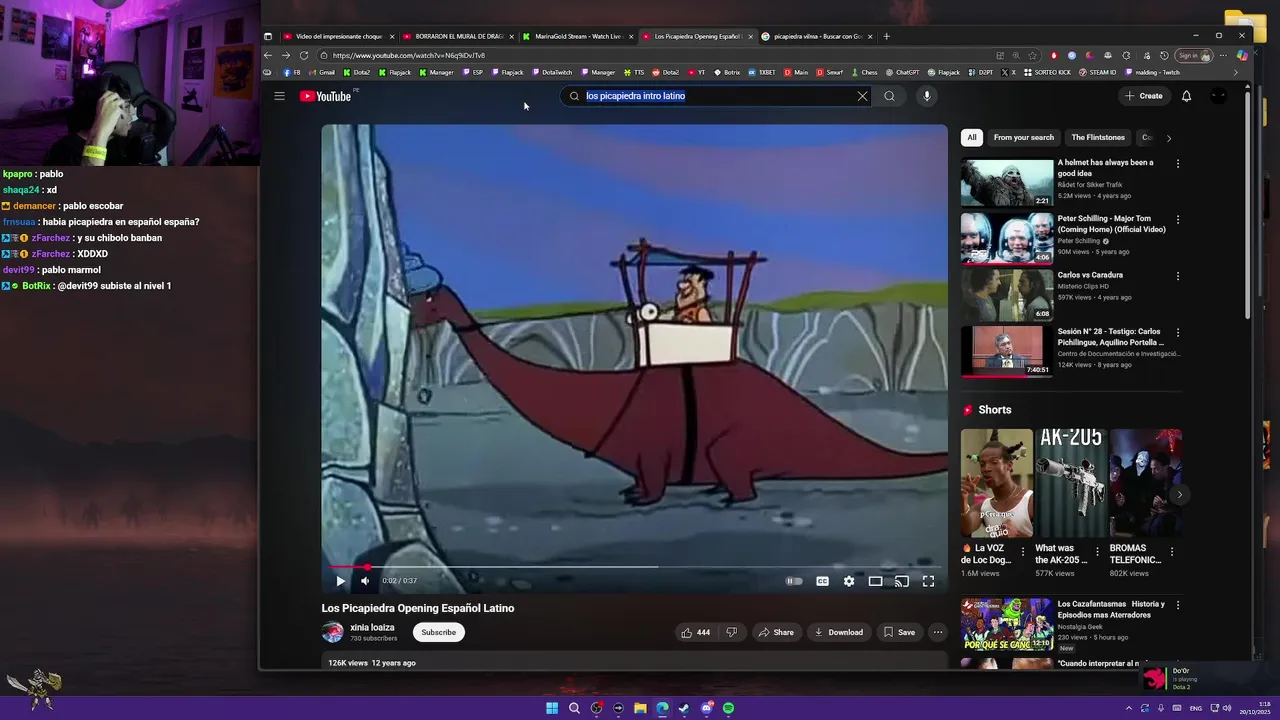Open YouTube notifications bell
This screenshot has height=720, width=1280.
tap(1186, 96)
